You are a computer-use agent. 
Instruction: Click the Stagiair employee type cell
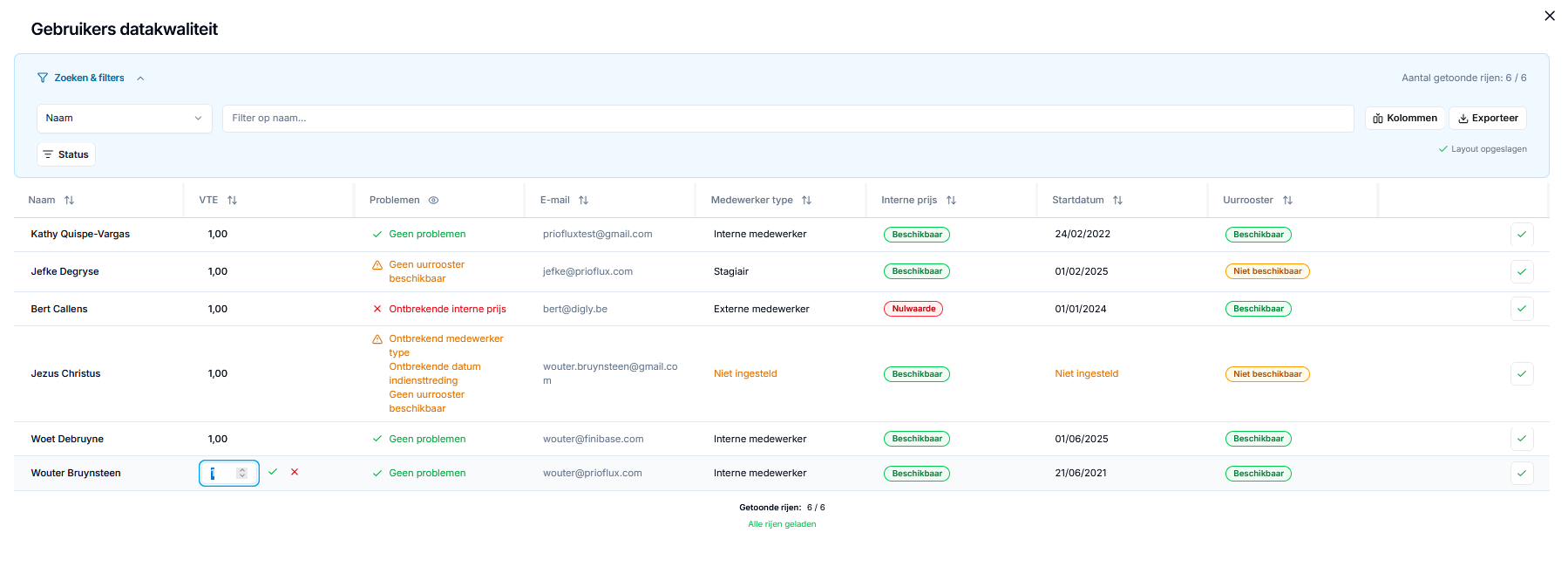[731, 272]
